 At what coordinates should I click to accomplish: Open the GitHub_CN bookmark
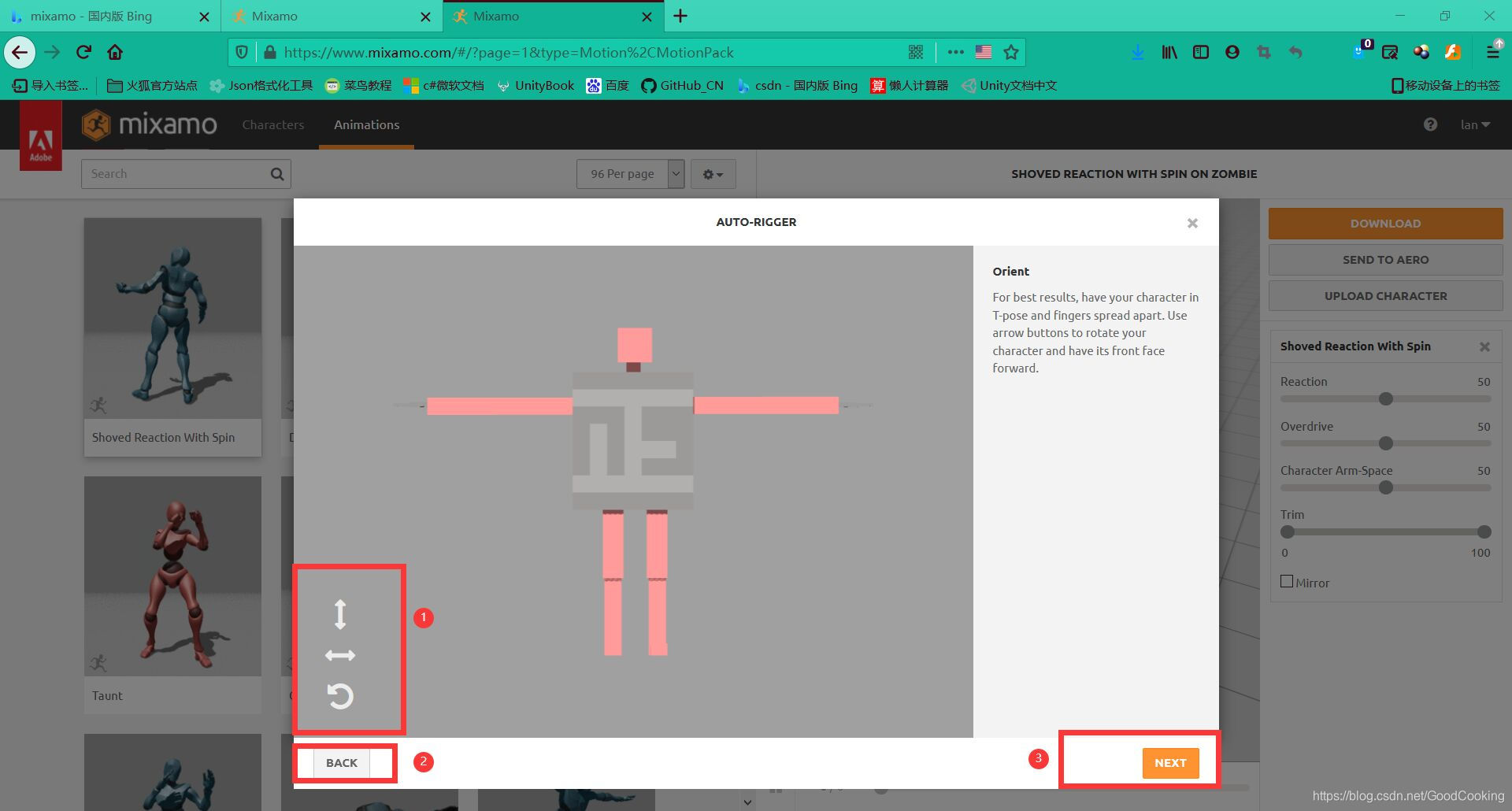(682, 85)
